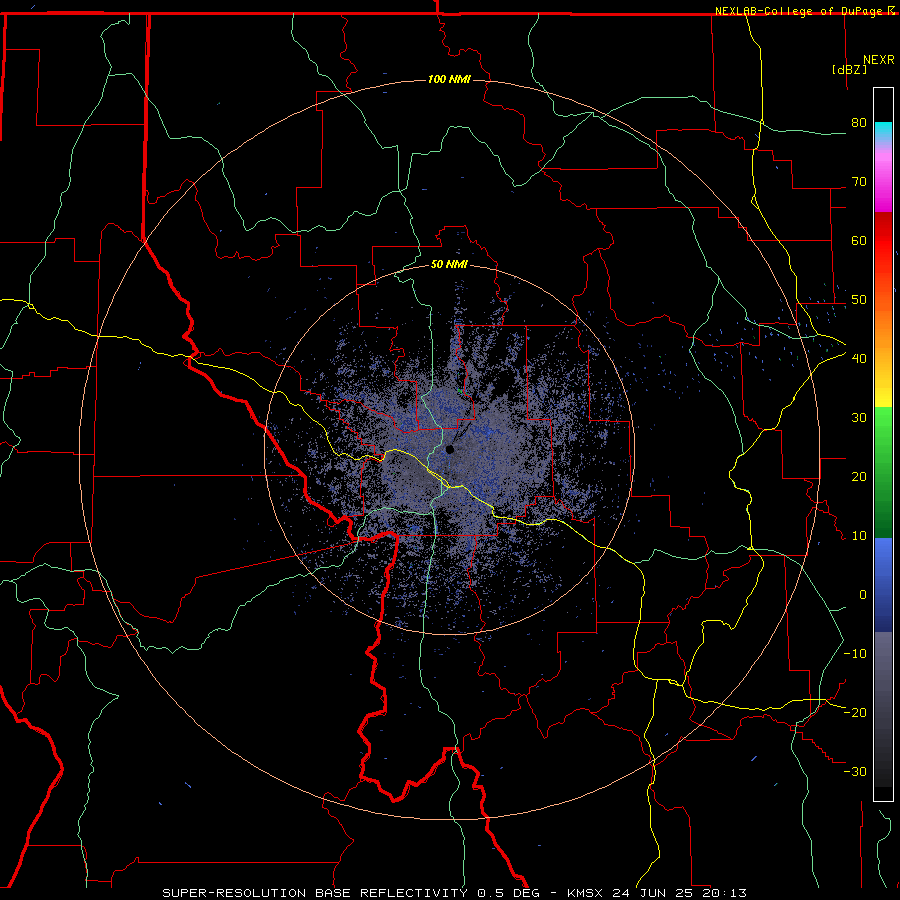Click the -20 value on the dBZ scale

[855, 712]
